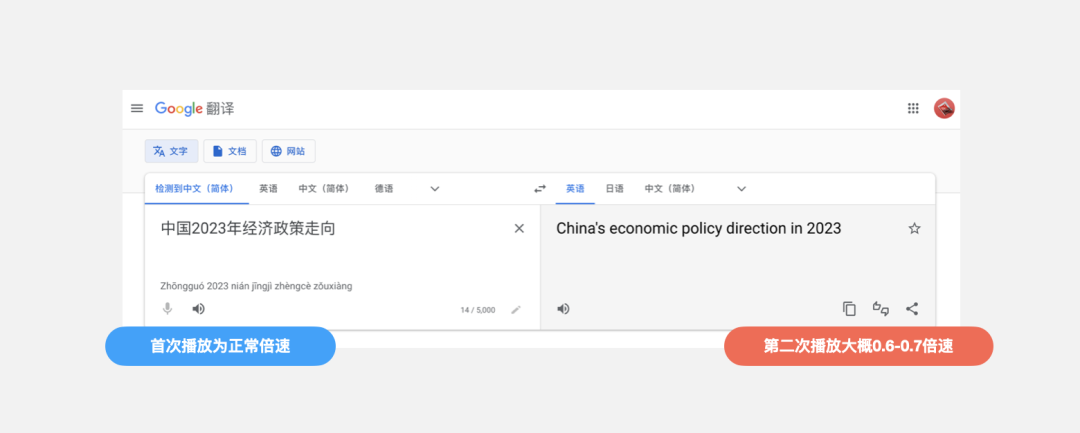Open handwriting pencil input tool
This screenshot has height=433, width=1080.
[516, 310]
